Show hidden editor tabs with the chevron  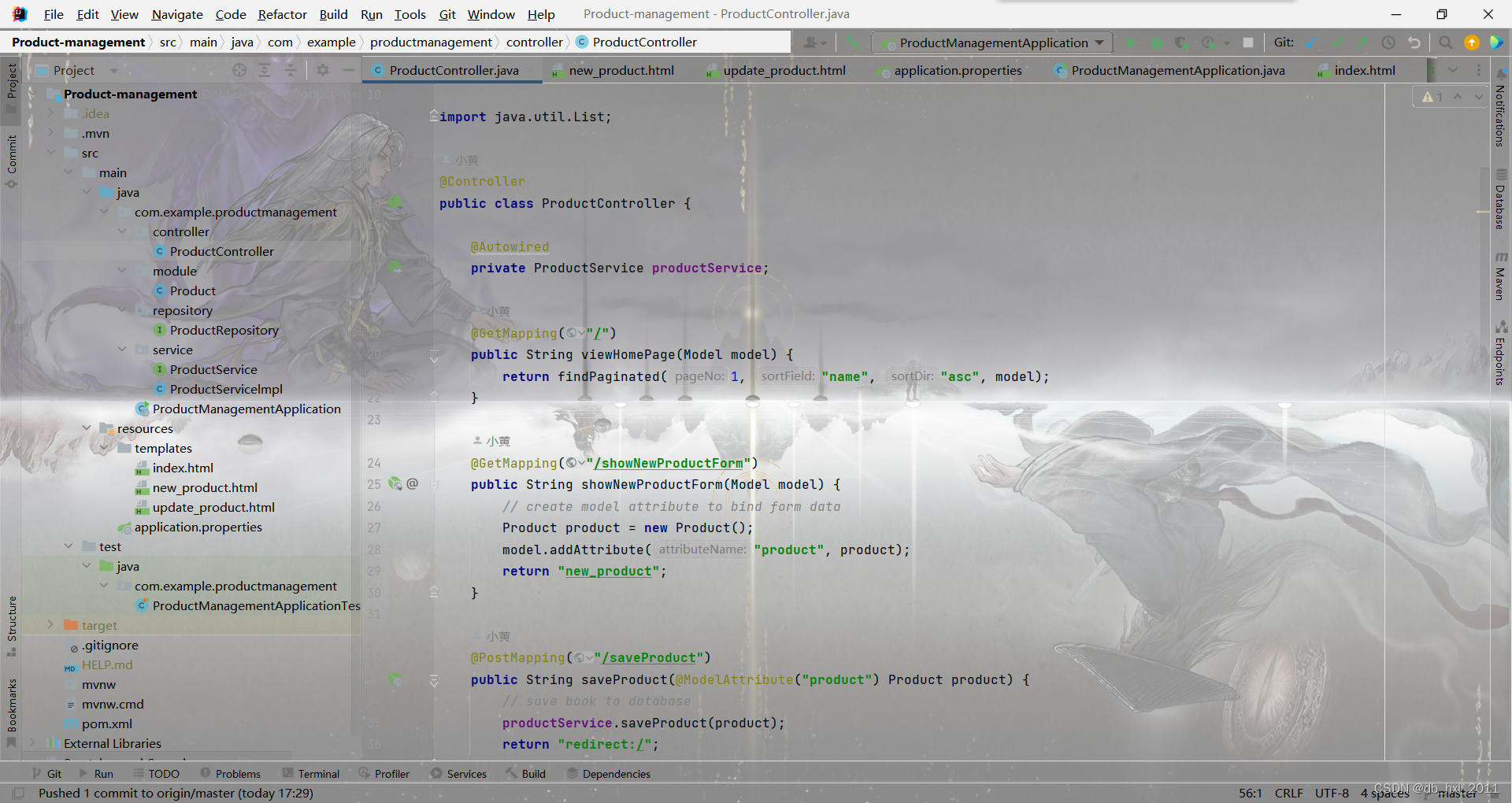(1453, 70)
